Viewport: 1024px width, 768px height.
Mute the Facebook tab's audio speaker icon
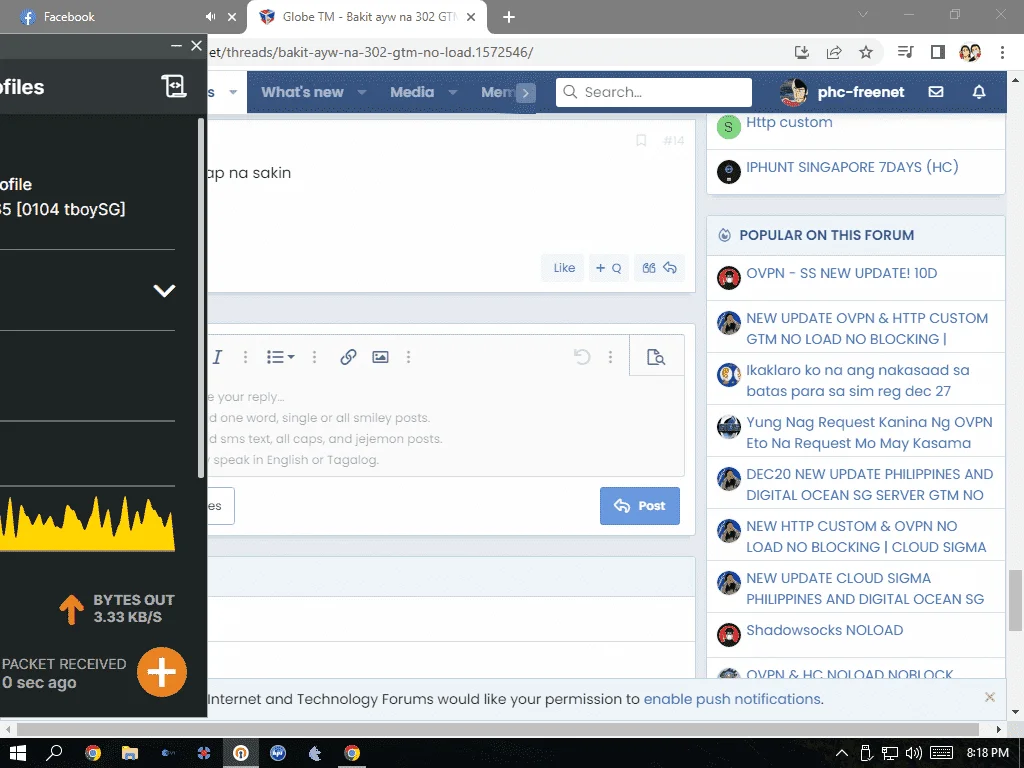pos(210,17)
